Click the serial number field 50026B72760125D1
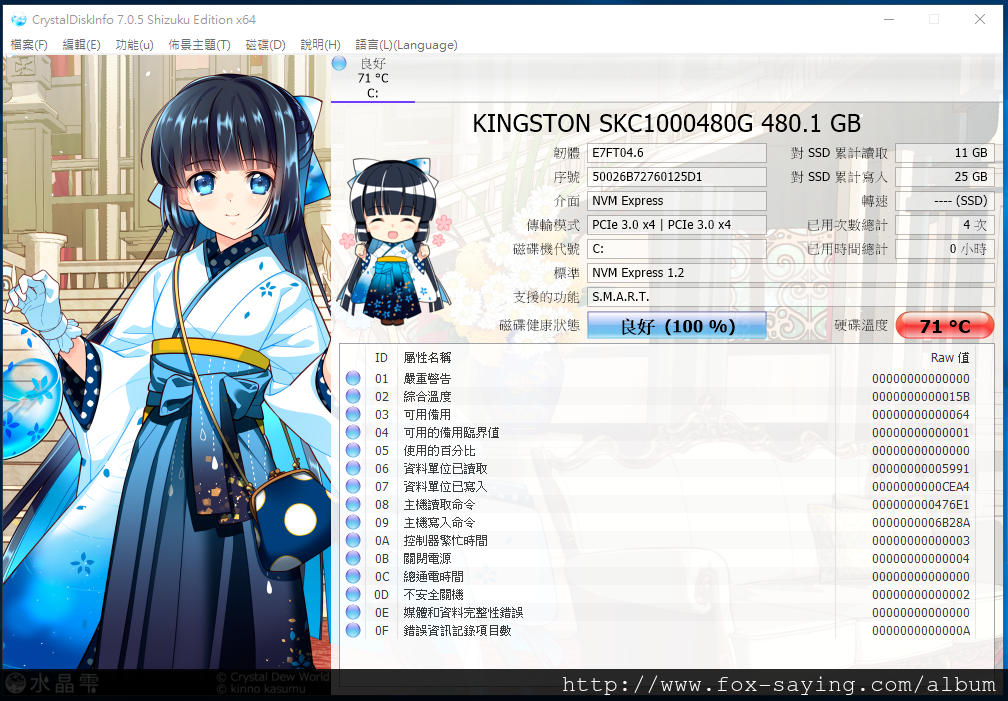Screen dimensions: 1008x701 point(676,177)
